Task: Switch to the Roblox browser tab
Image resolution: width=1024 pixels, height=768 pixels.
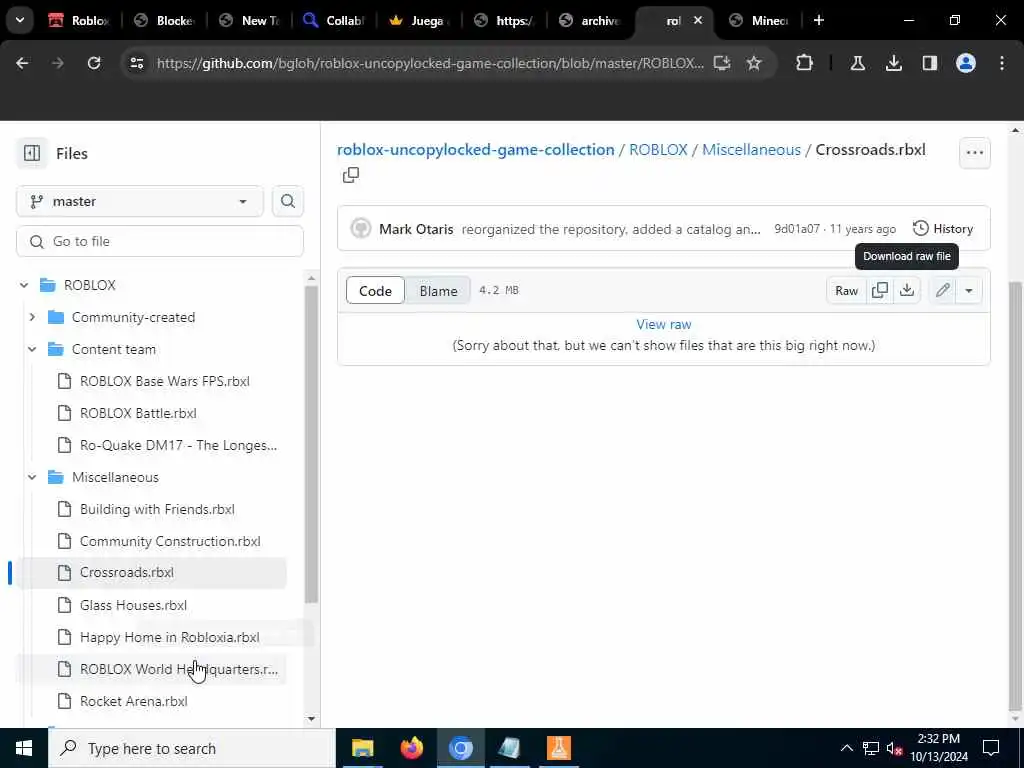Action: (x=78, y=20)
